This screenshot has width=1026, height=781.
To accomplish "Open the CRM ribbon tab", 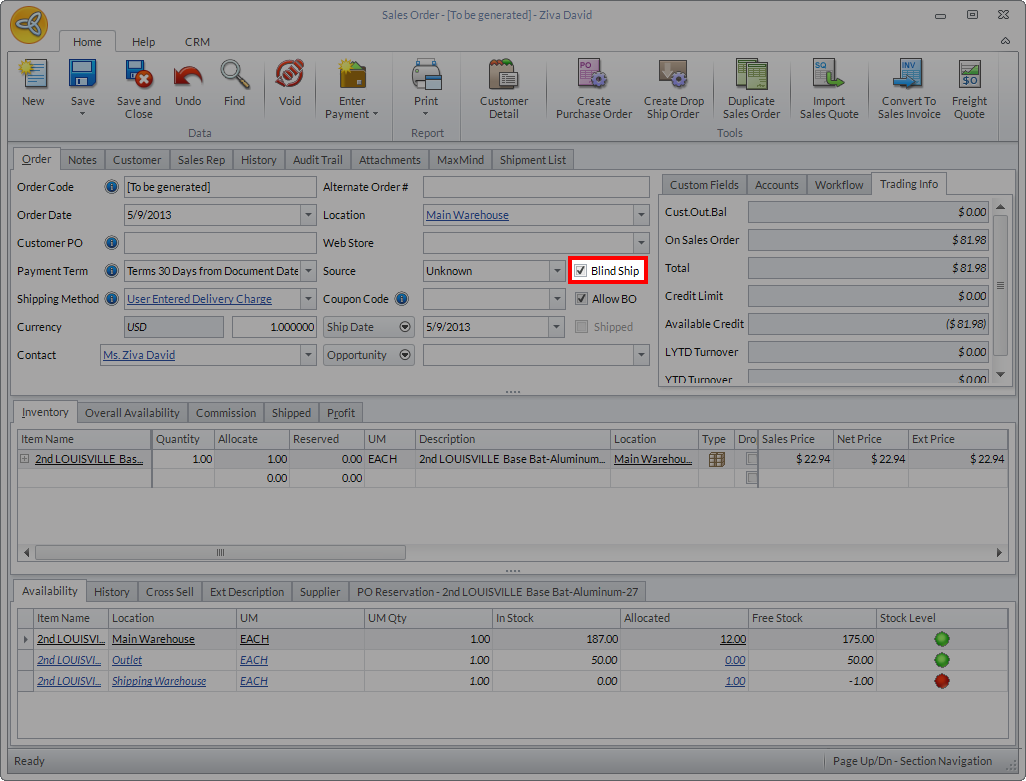I will pyautogui.click(x=197, y=42).
